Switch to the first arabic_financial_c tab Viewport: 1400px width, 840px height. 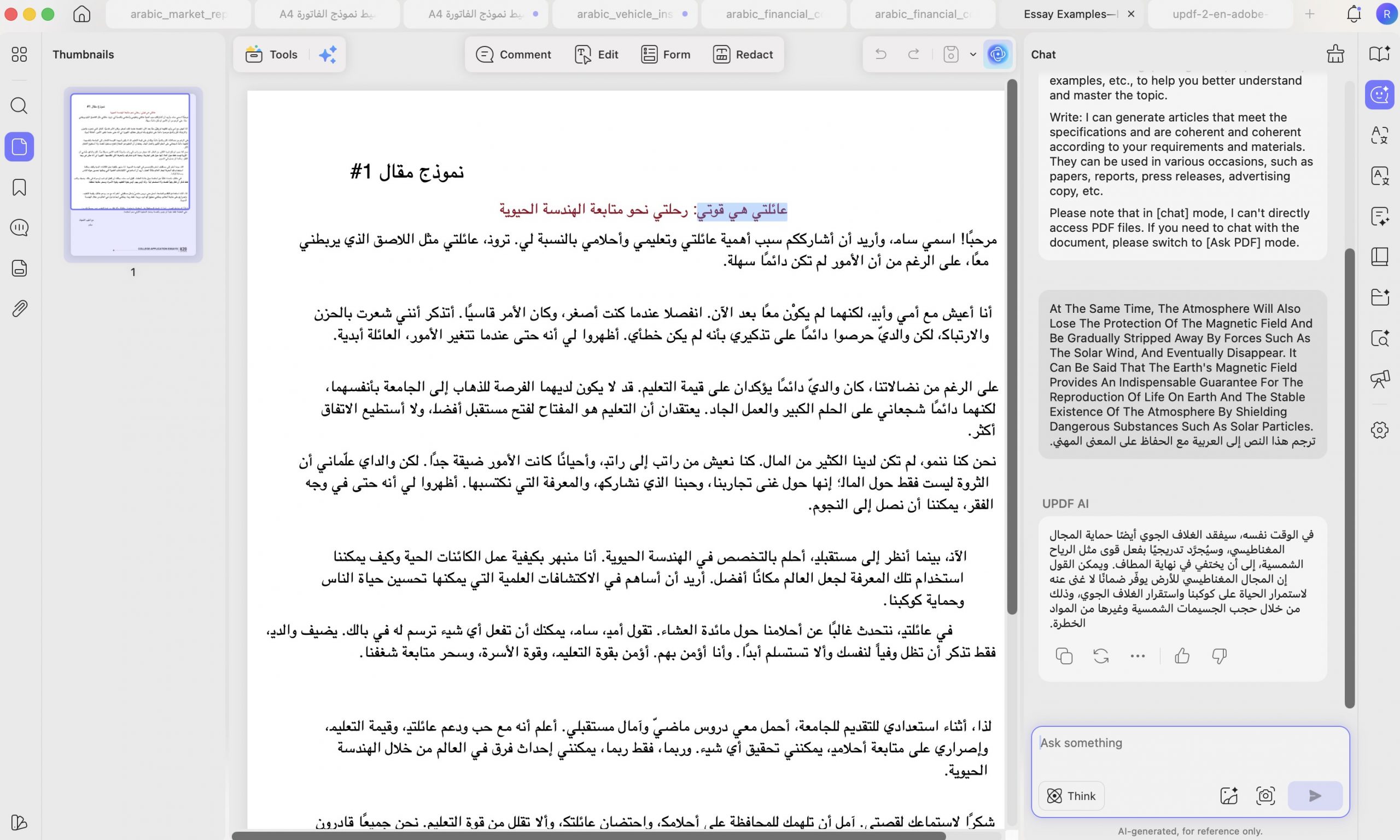[x=774, y=14]
